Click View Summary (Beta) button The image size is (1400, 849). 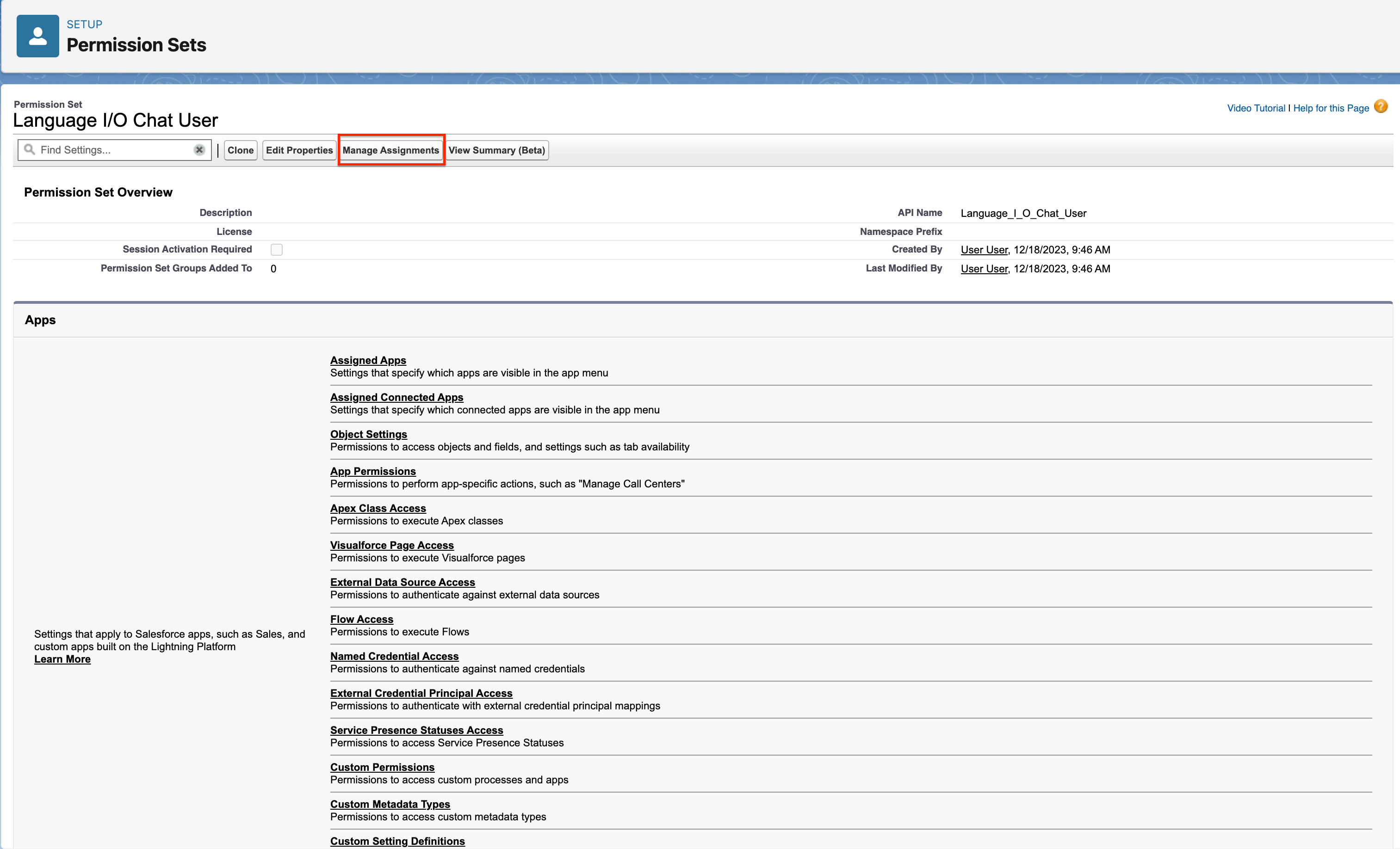pos(496,150)
